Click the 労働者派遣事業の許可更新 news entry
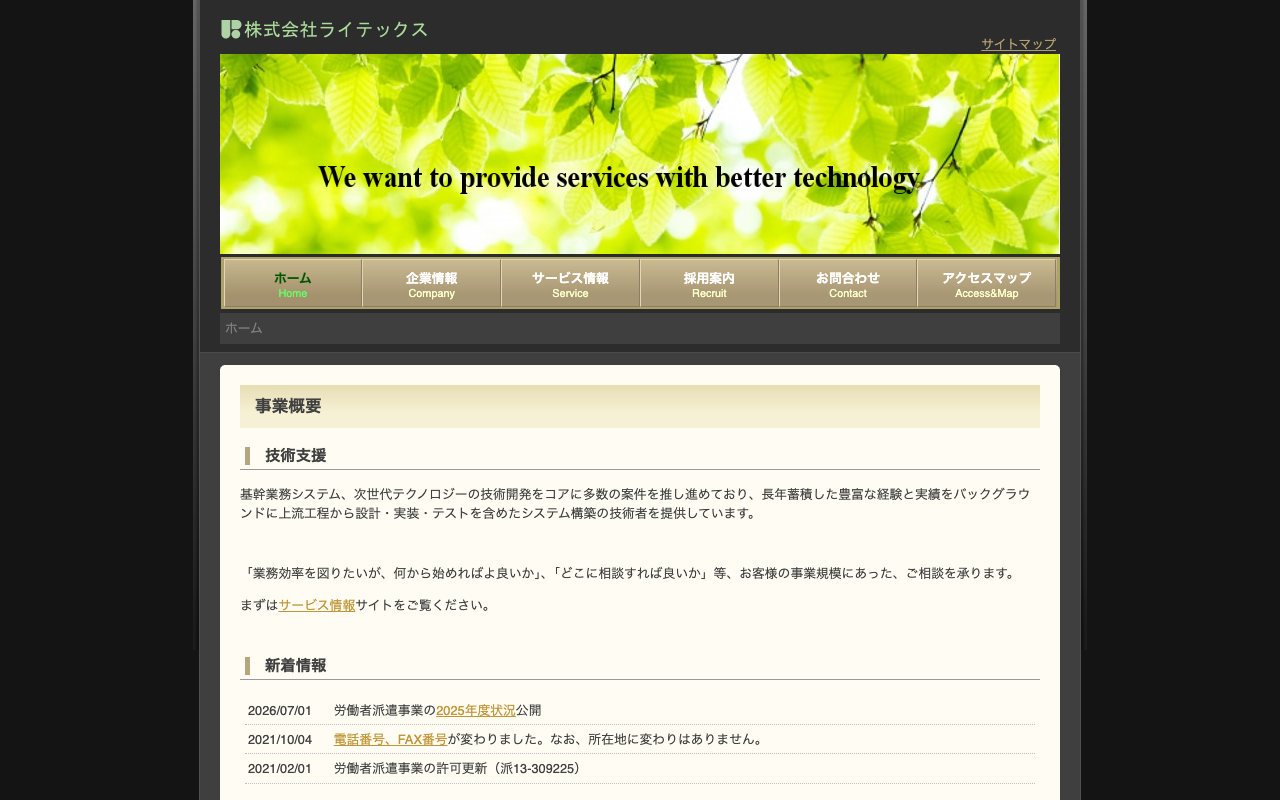 coord(457,768)
